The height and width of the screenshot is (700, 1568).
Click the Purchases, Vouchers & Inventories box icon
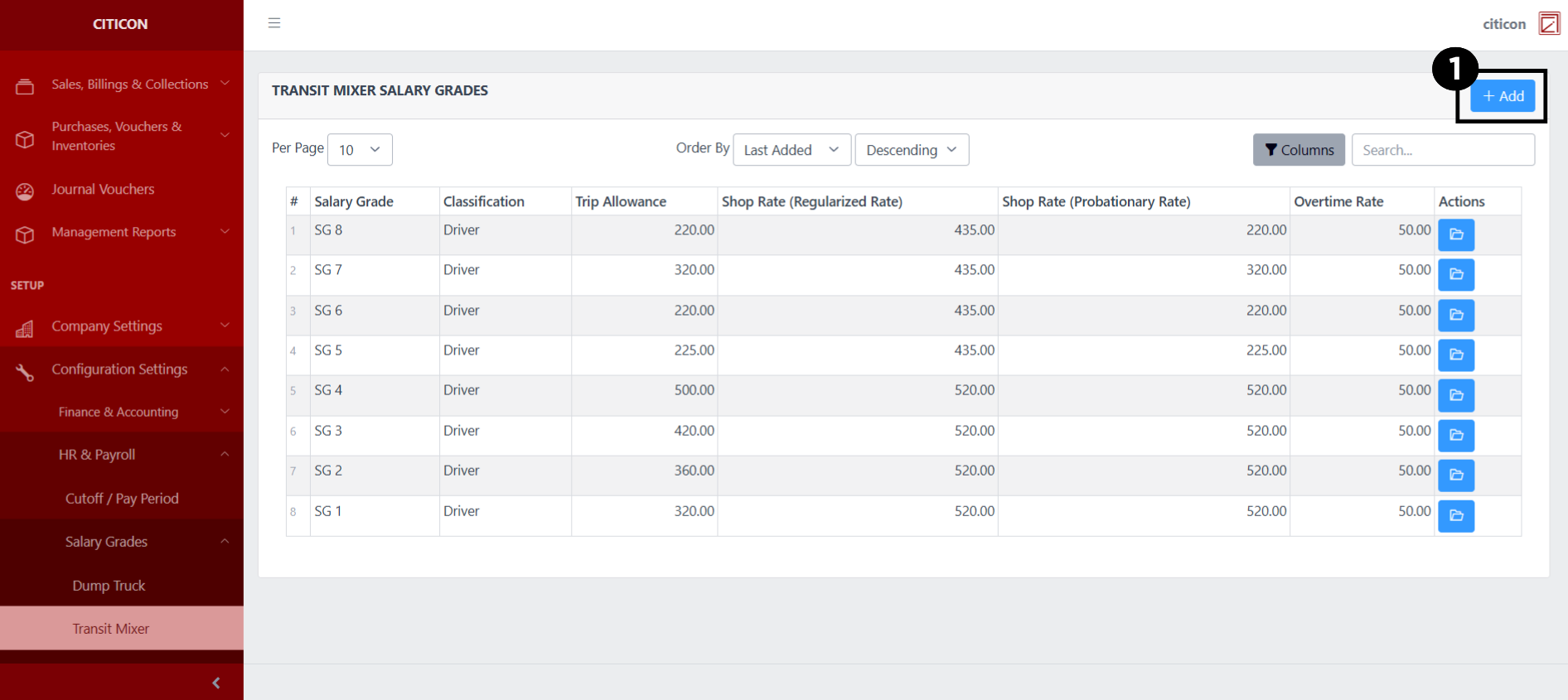coord(25,138)
